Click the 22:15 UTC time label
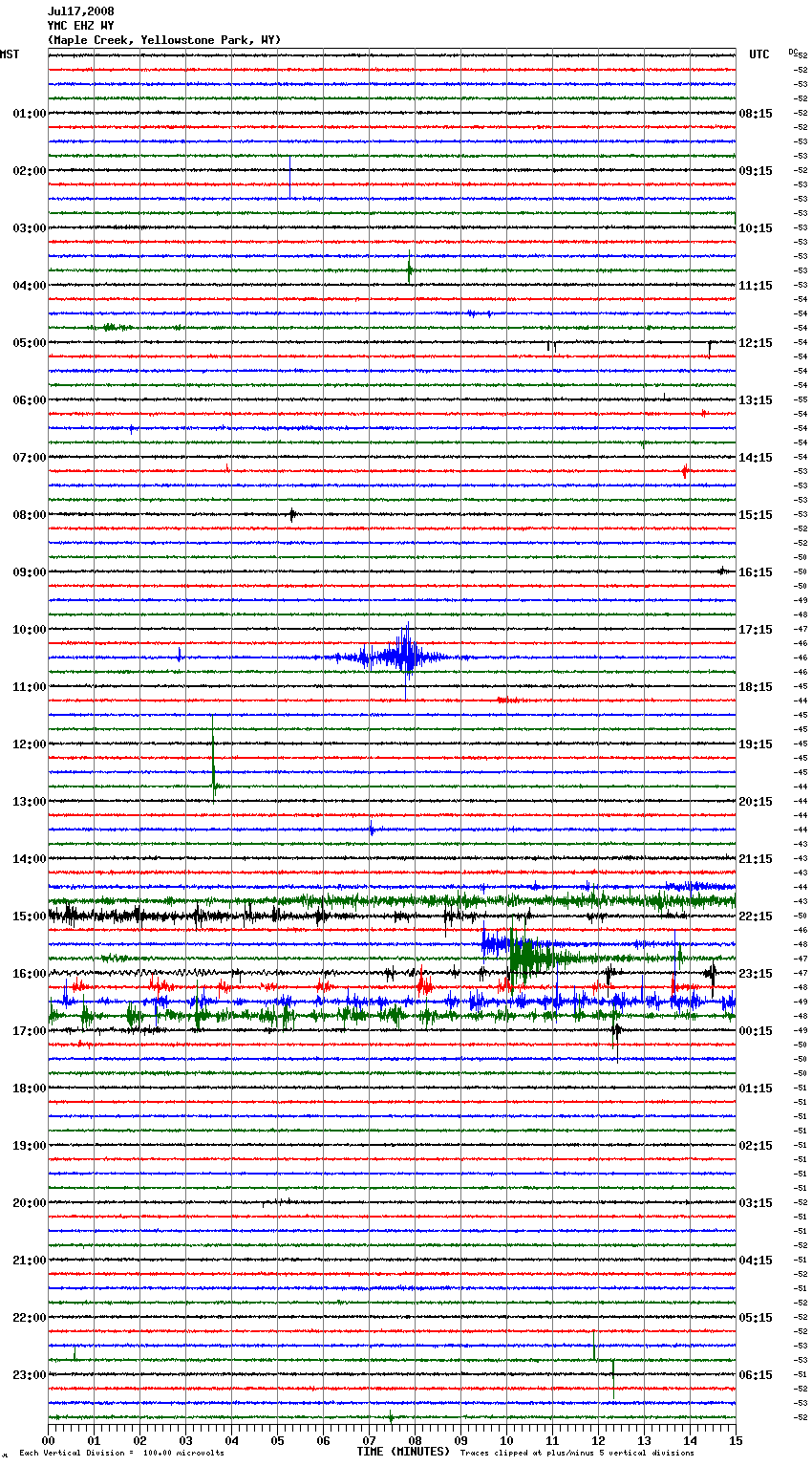 (756, 916)
